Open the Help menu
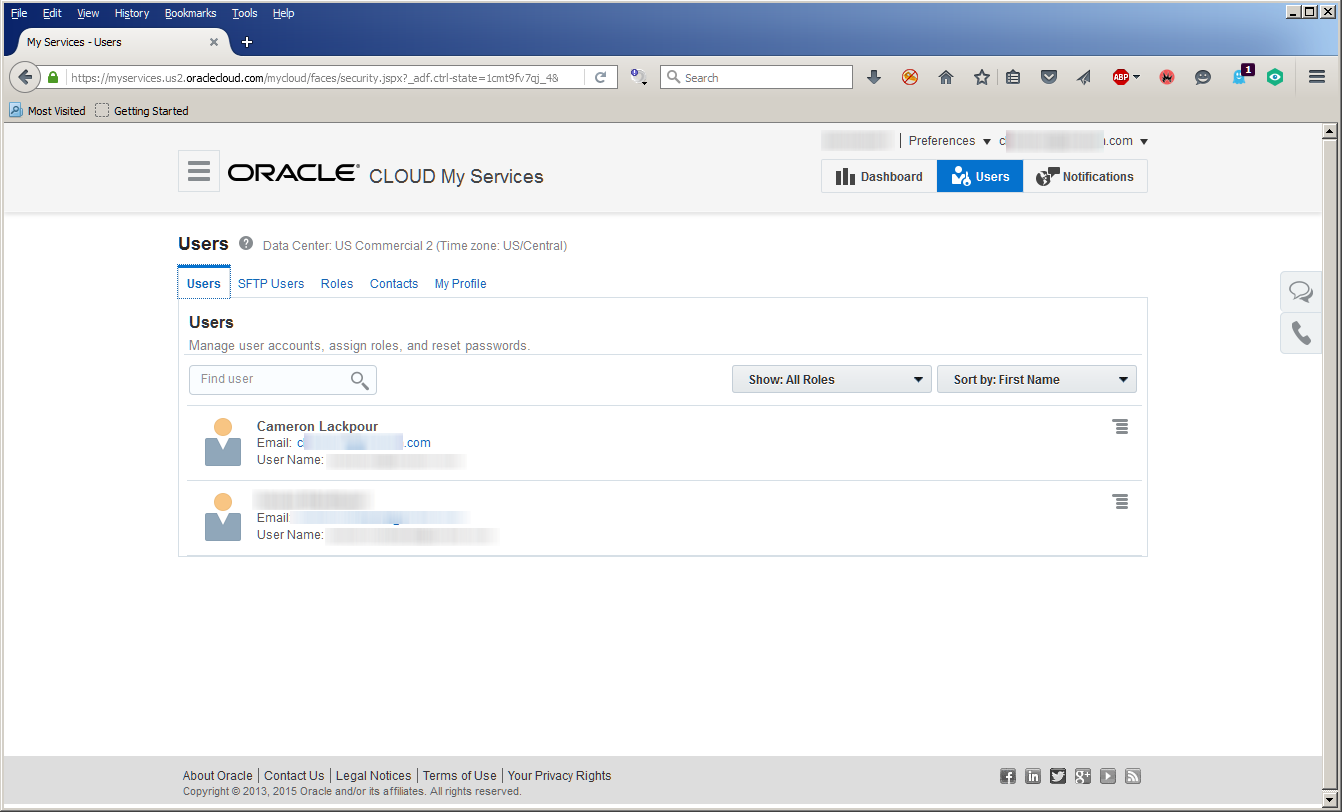Image resolution: width=1342 pixels, height=812 pixels. point(283,13)
